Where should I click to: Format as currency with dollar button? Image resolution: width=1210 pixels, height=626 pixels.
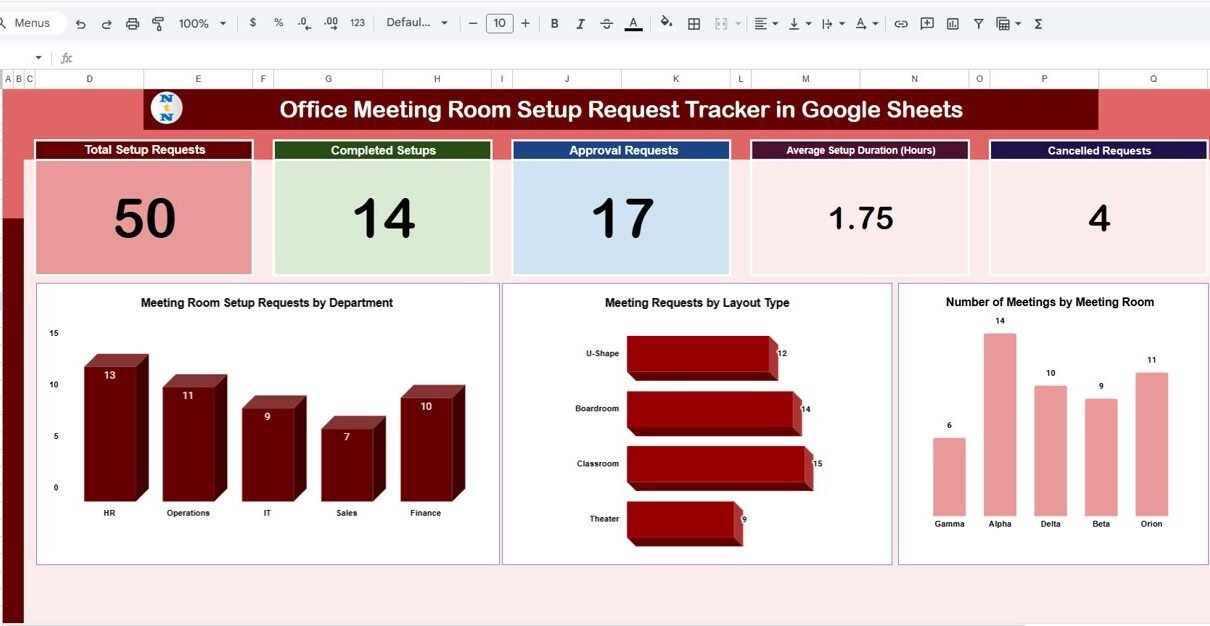click(253, 24)
